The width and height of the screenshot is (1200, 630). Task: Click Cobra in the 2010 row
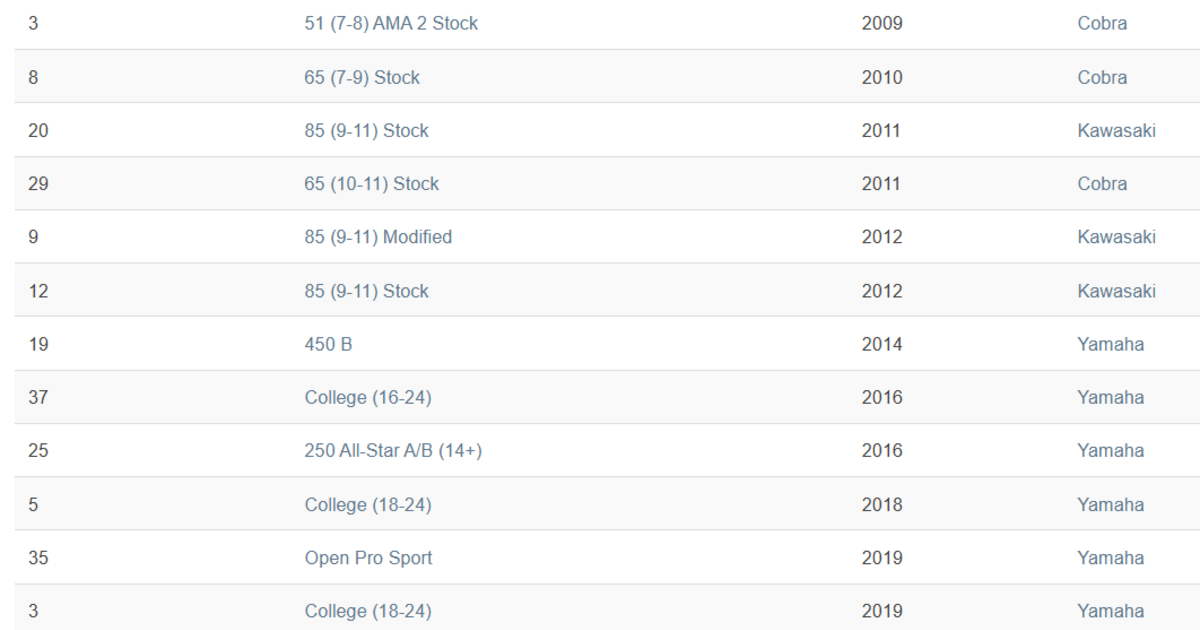pos(1102,77)
